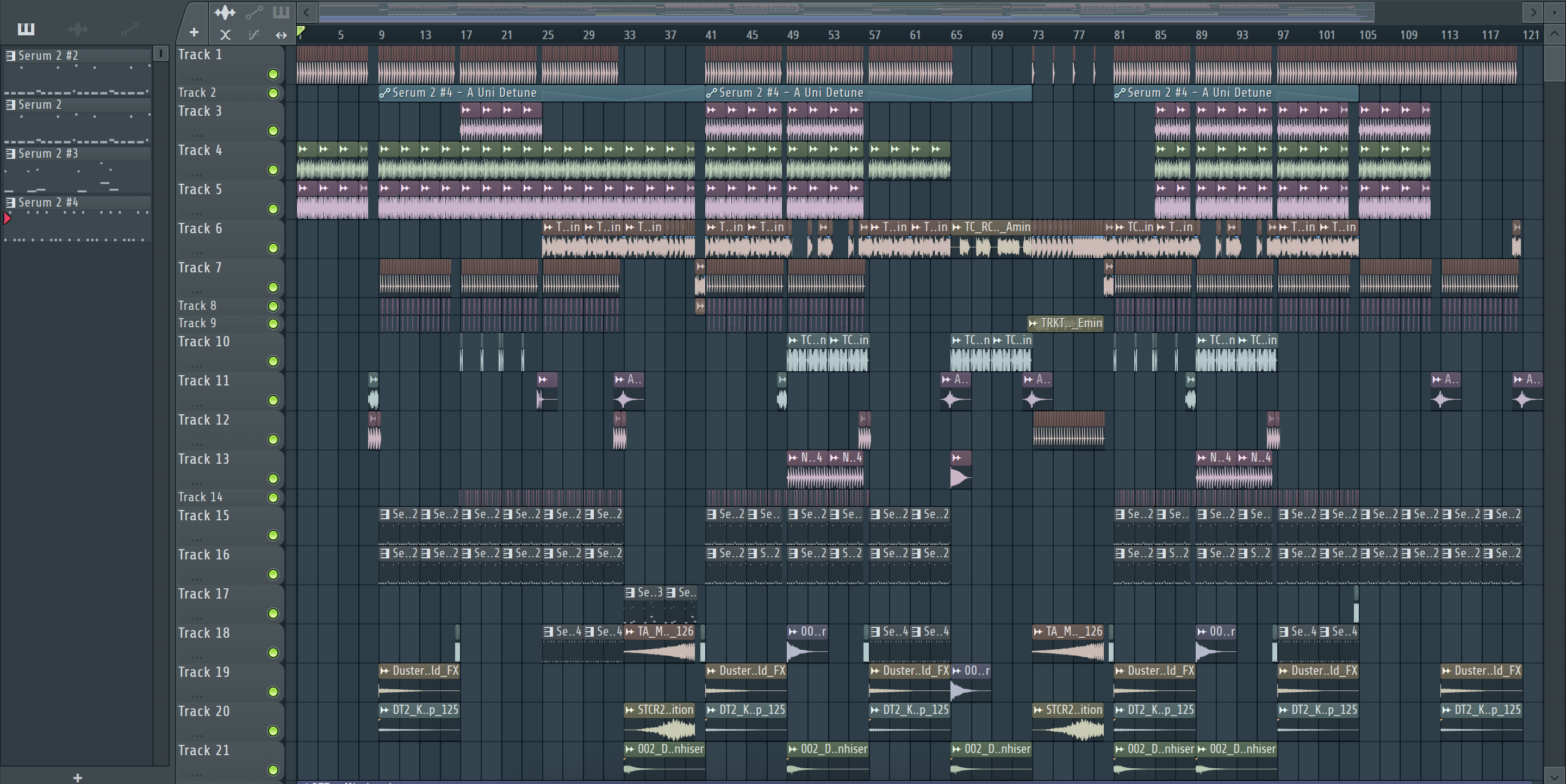Select the Se..3 pattern clip on Track 17

pos(644,603)
